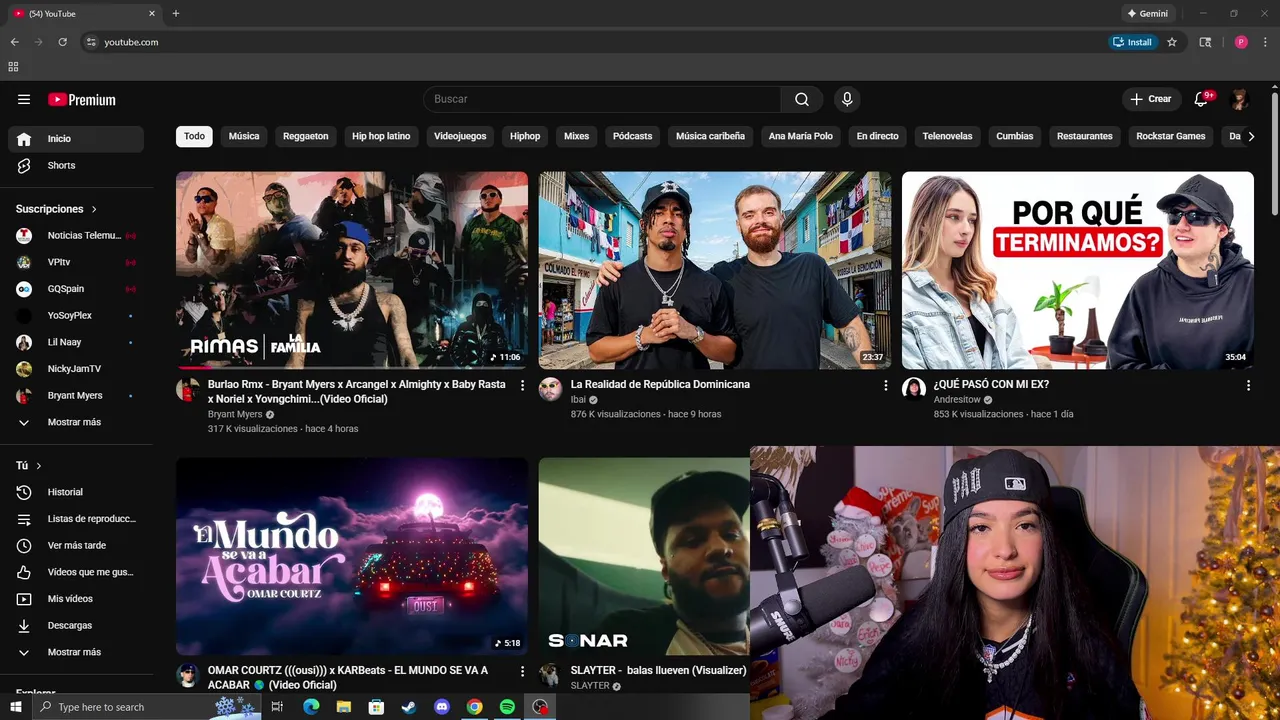Select the Cumbias filter chip

pyautogui.click(x=1015, y=136)
